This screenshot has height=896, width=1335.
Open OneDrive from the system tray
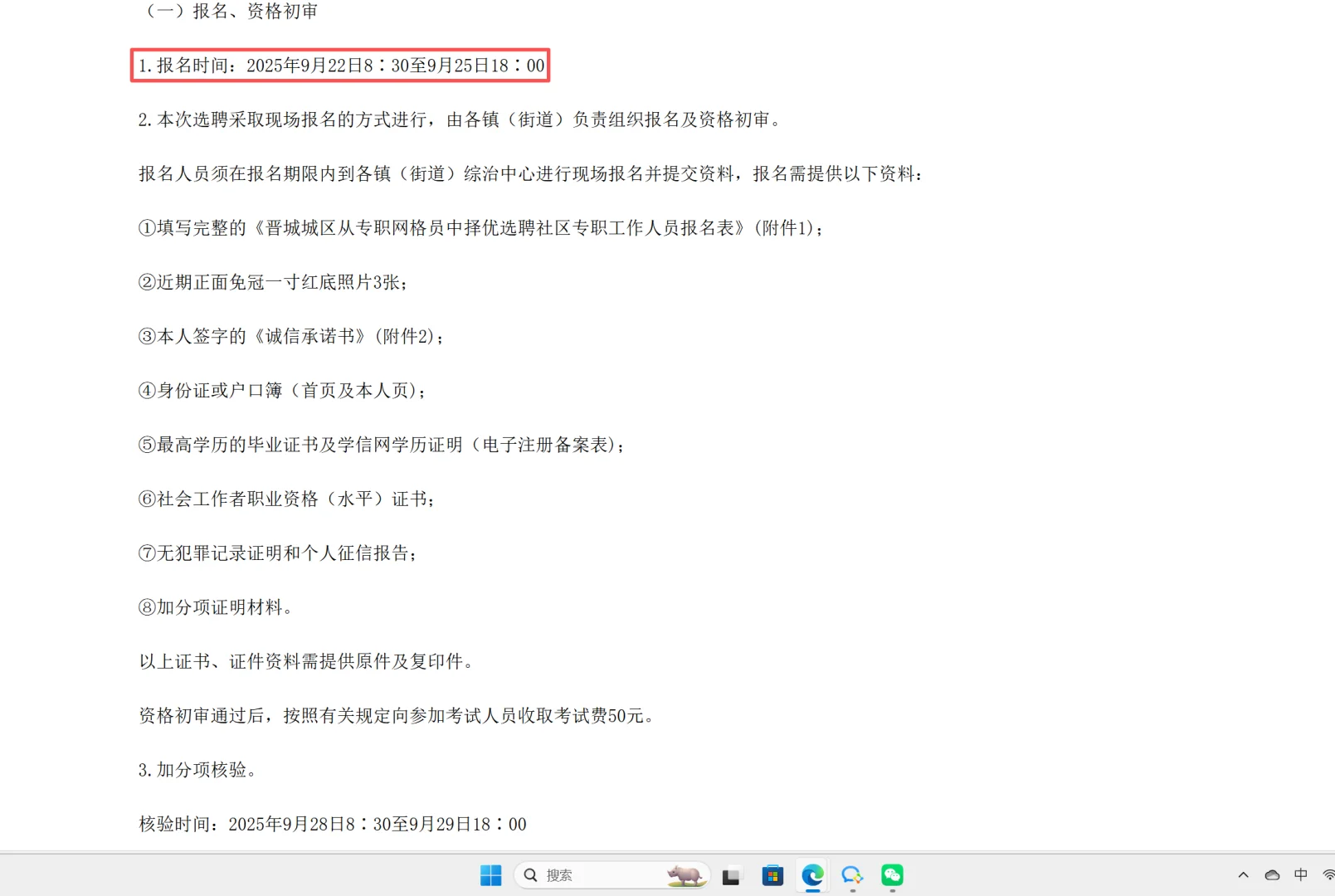pyautogui.click(x=1272, y=875)
